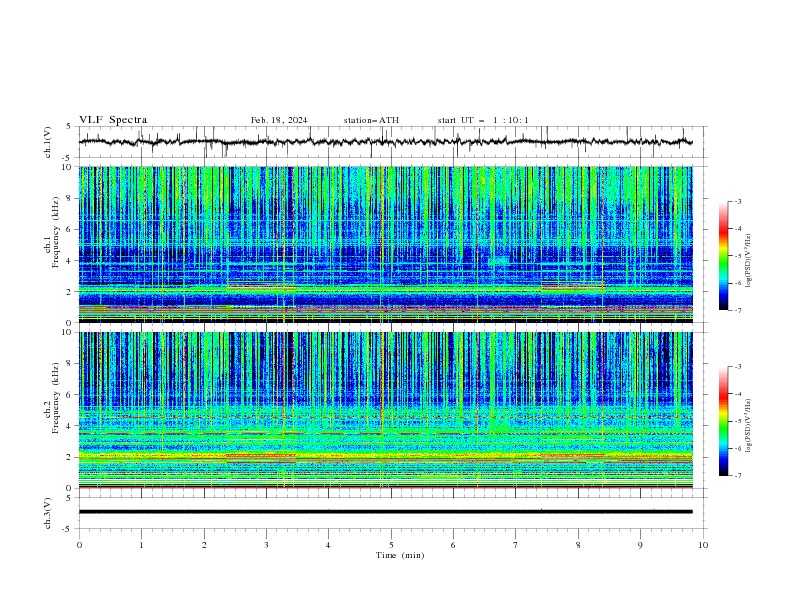This screenshot has width=792, height=612.
Task: Click the "-7" tick on the upper colorbar
Action: [x=738, y=311]
